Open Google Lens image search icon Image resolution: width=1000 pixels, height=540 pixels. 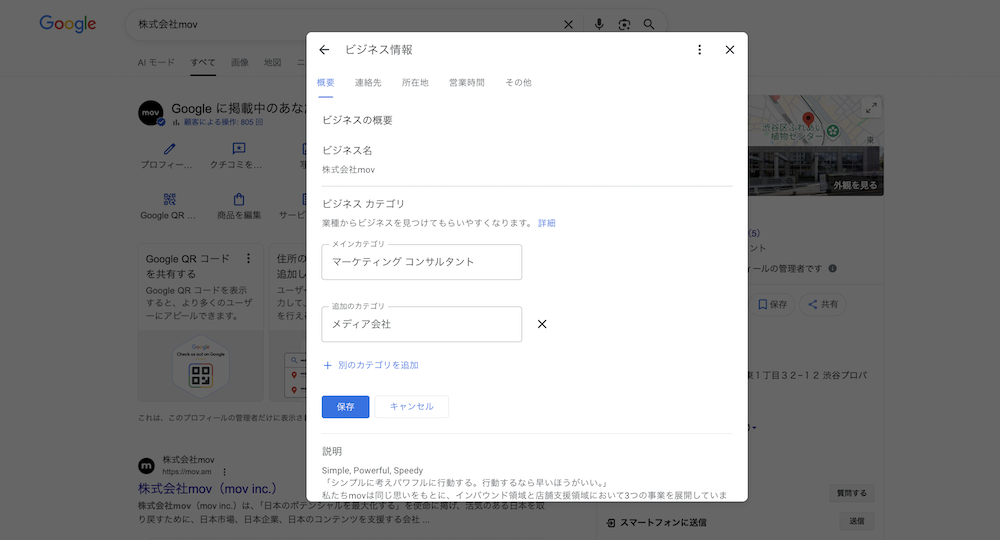(x=624, y=25)
